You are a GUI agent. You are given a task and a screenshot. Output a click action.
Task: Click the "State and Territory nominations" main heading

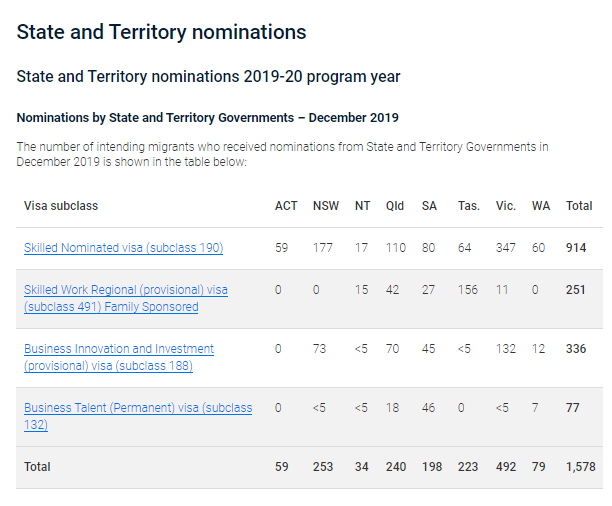pyautogui.click(x=161, y=32)
